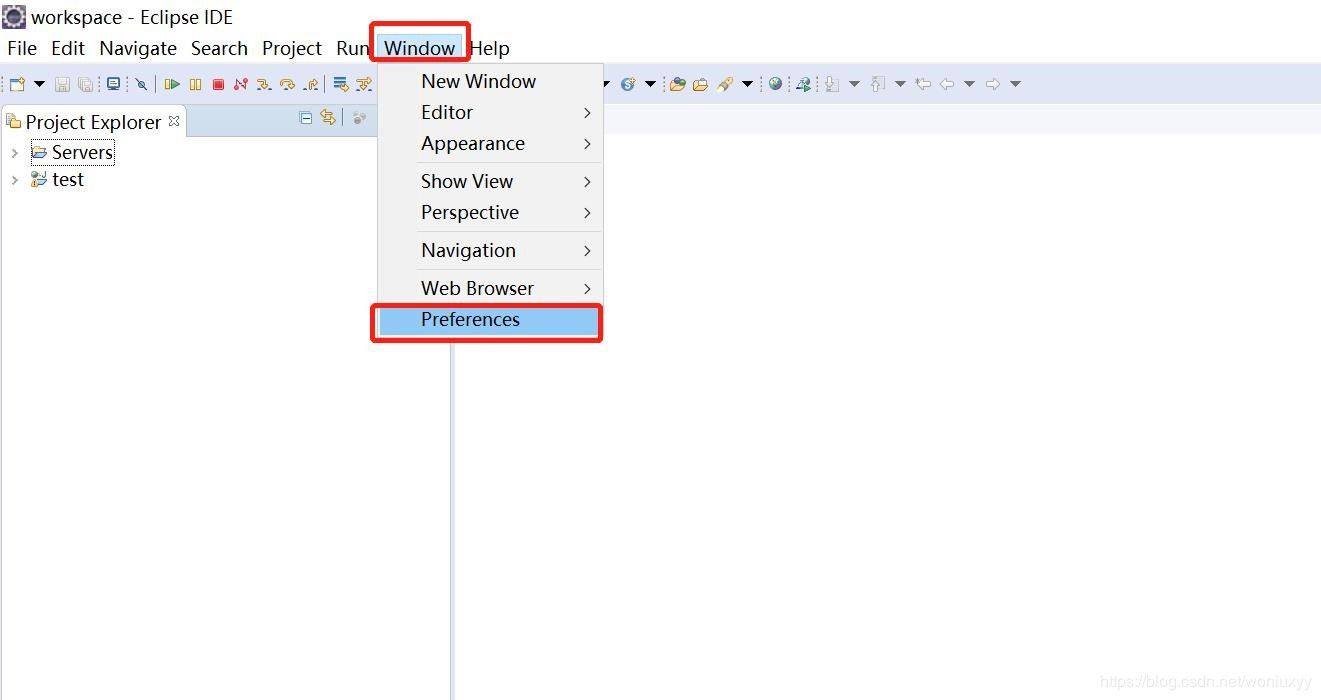The width and height of the screenshot is (1321, 700).
Task: Open the Search menu
Action: pos(219,48)
